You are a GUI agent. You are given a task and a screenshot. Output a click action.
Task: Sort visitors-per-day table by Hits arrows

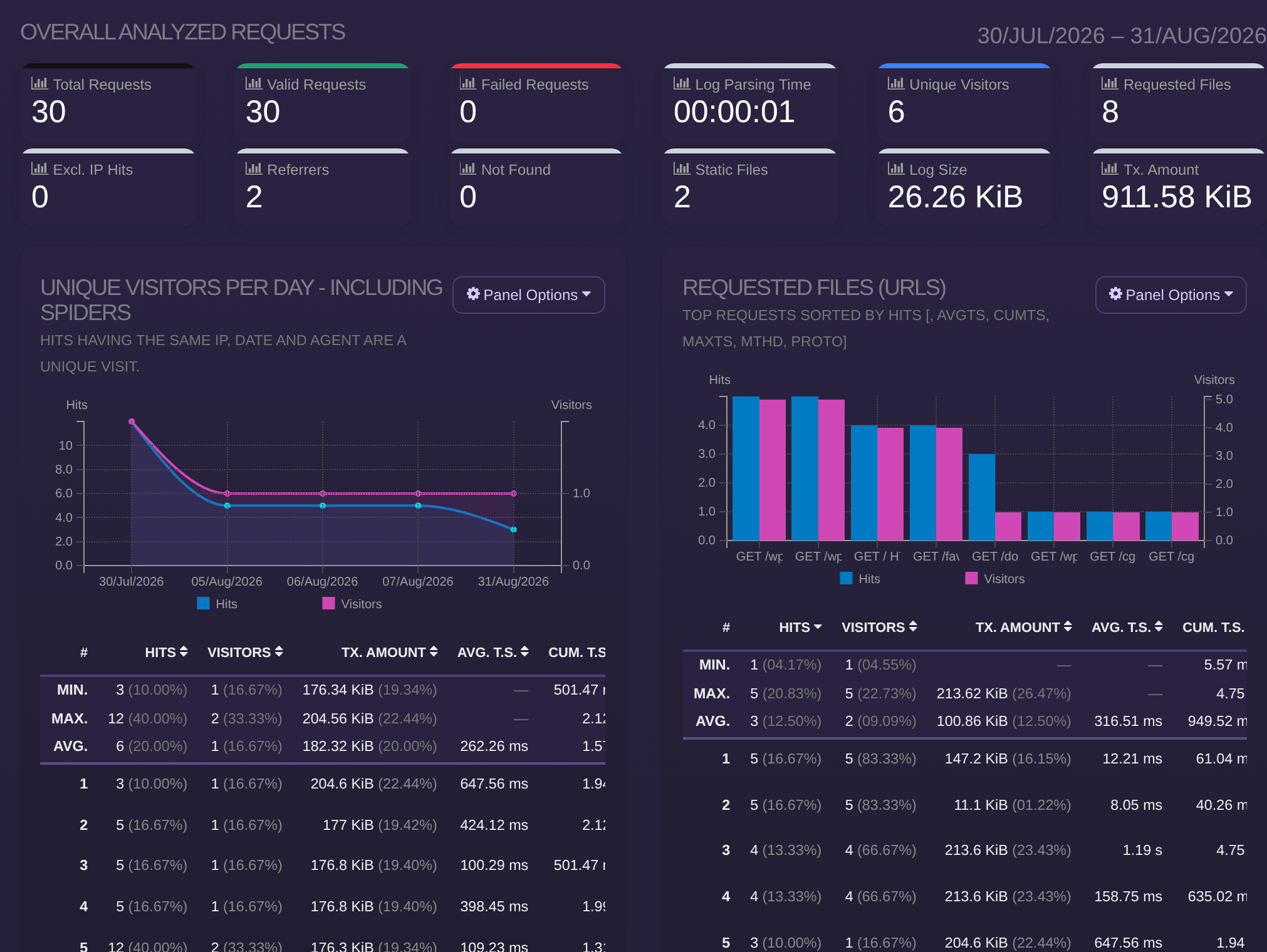click(x=184, y=652)
